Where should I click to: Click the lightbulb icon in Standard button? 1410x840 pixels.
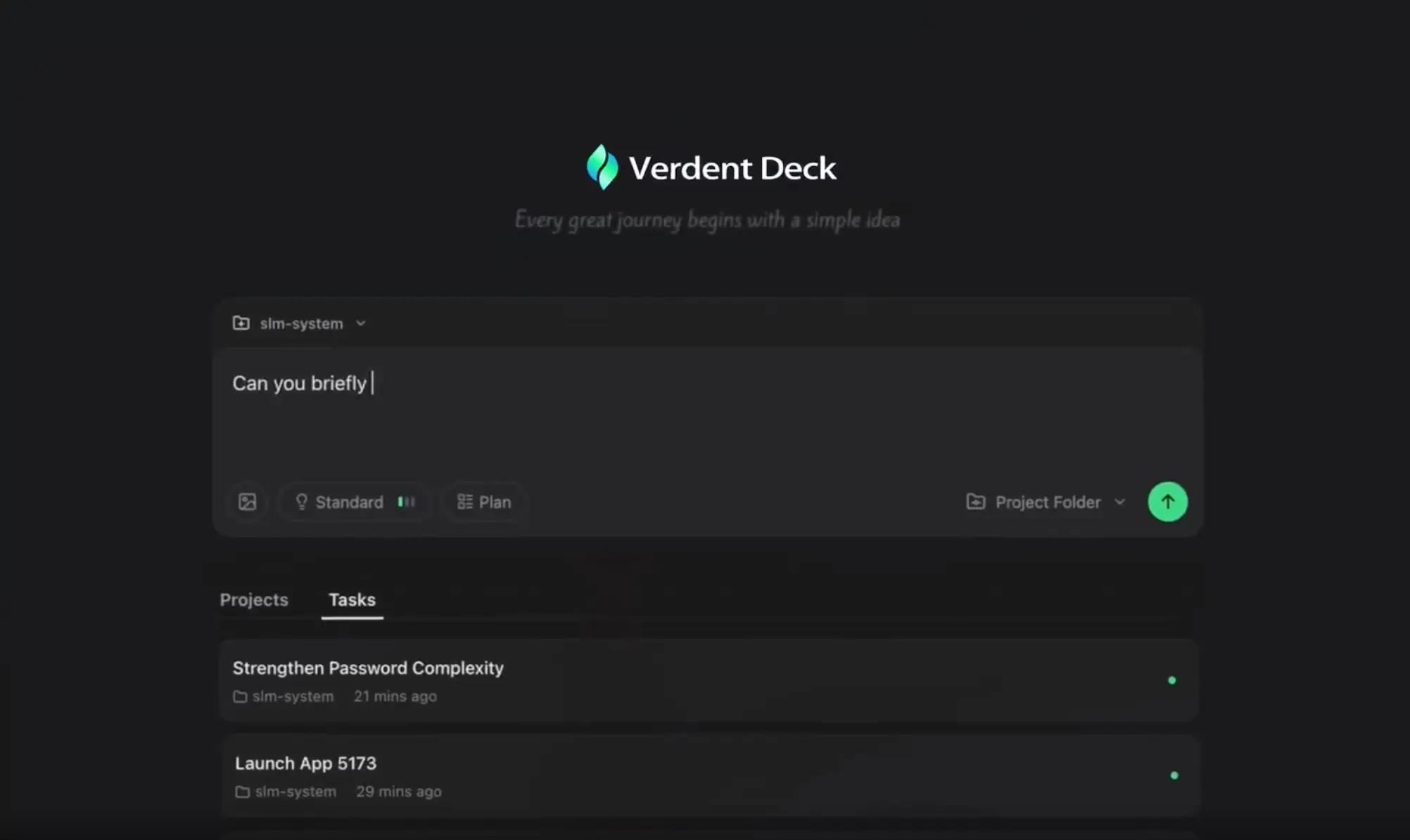pyautogui.click(x=301, y=502)
